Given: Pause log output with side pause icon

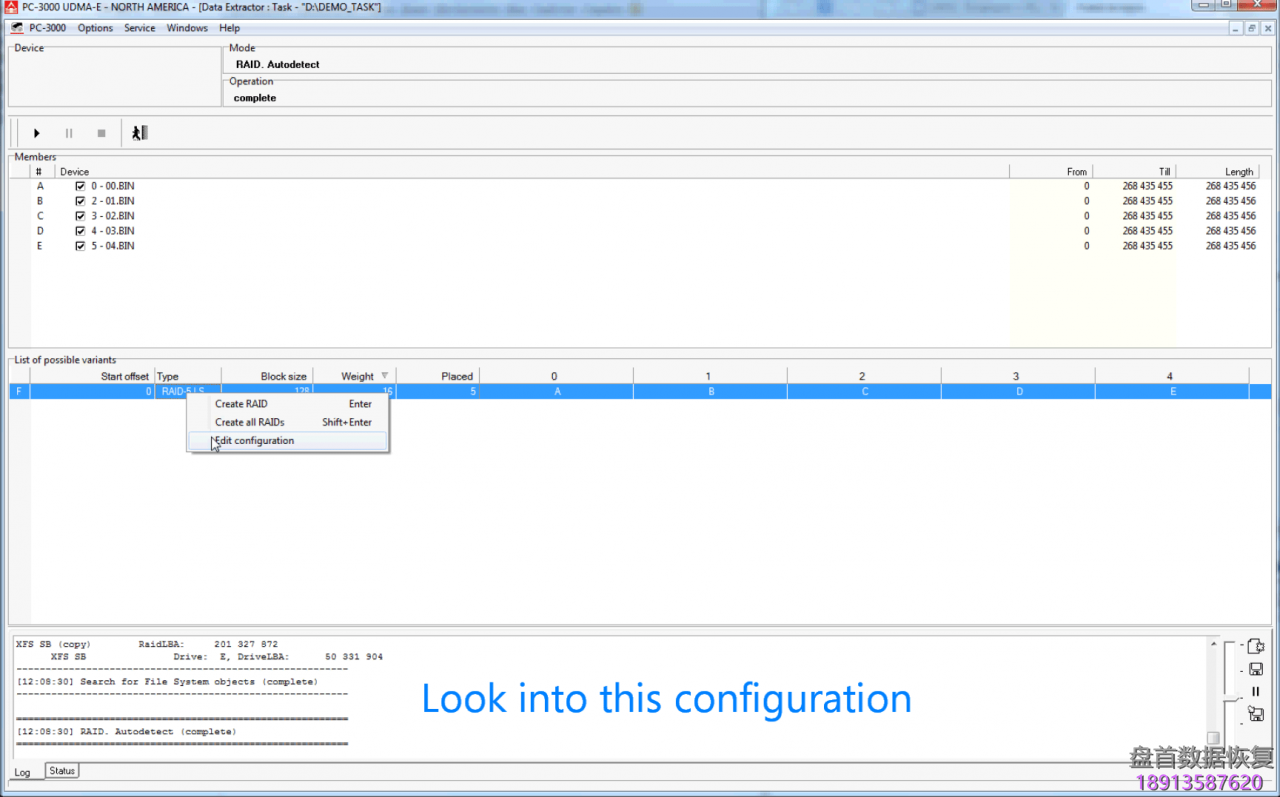Looking at the screenshot, I should click(1255, 691).
